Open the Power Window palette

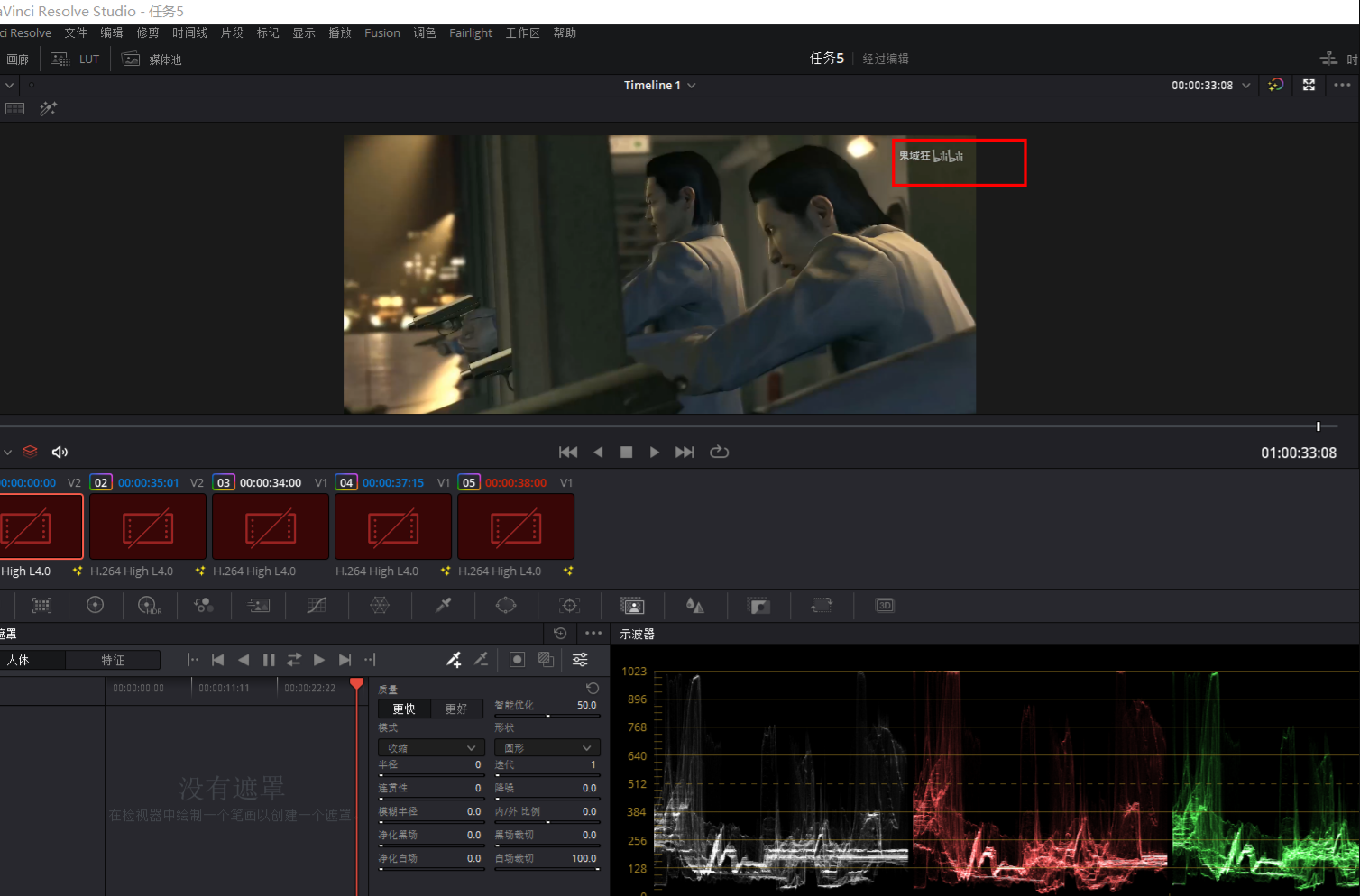click(506, 606)
